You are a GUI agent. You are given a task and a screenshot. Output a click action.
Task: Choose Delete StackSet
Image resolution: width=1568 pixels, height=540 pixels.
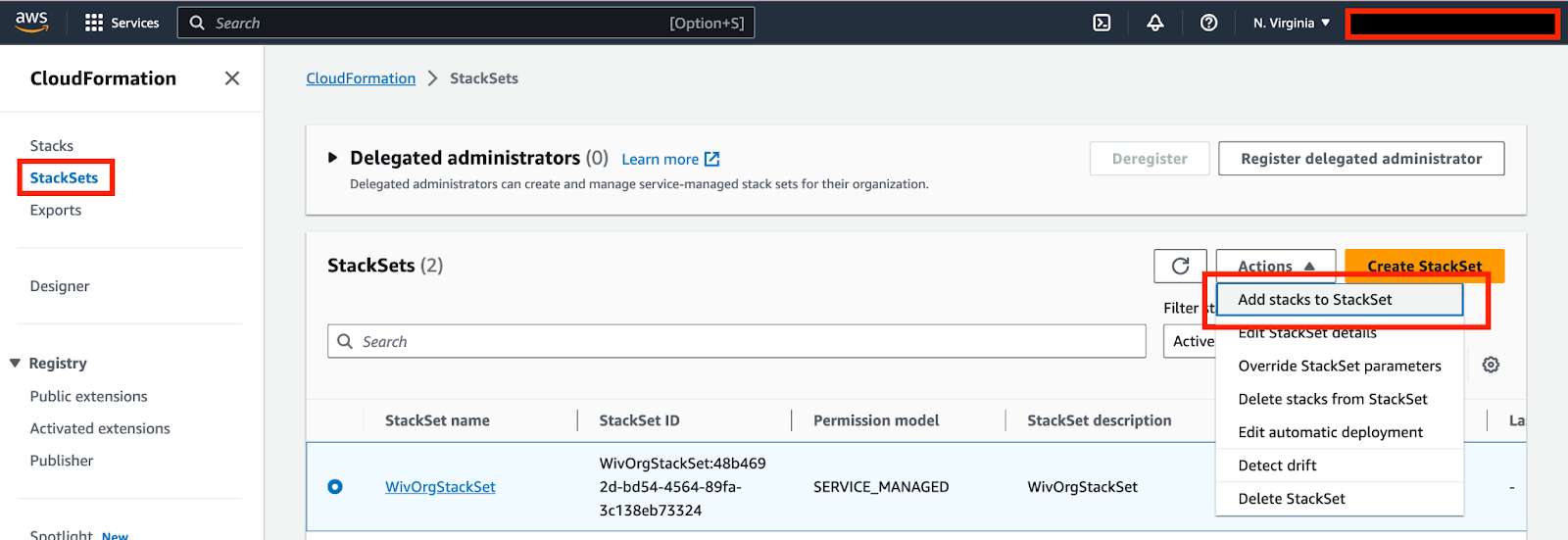point(1340,499)
